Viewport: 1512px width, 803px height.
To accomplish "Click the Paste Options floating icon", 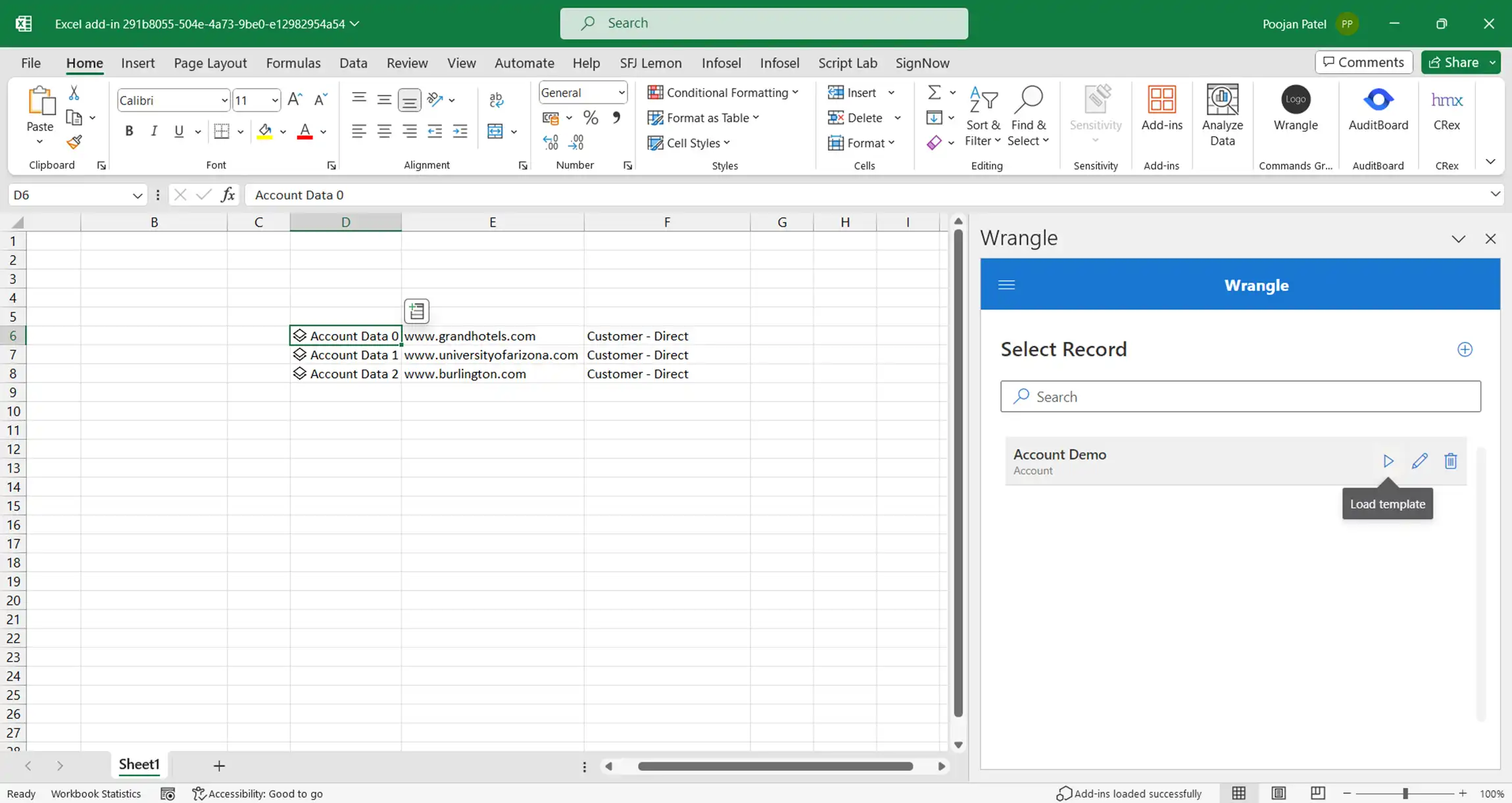I will [x=417, y=311].
